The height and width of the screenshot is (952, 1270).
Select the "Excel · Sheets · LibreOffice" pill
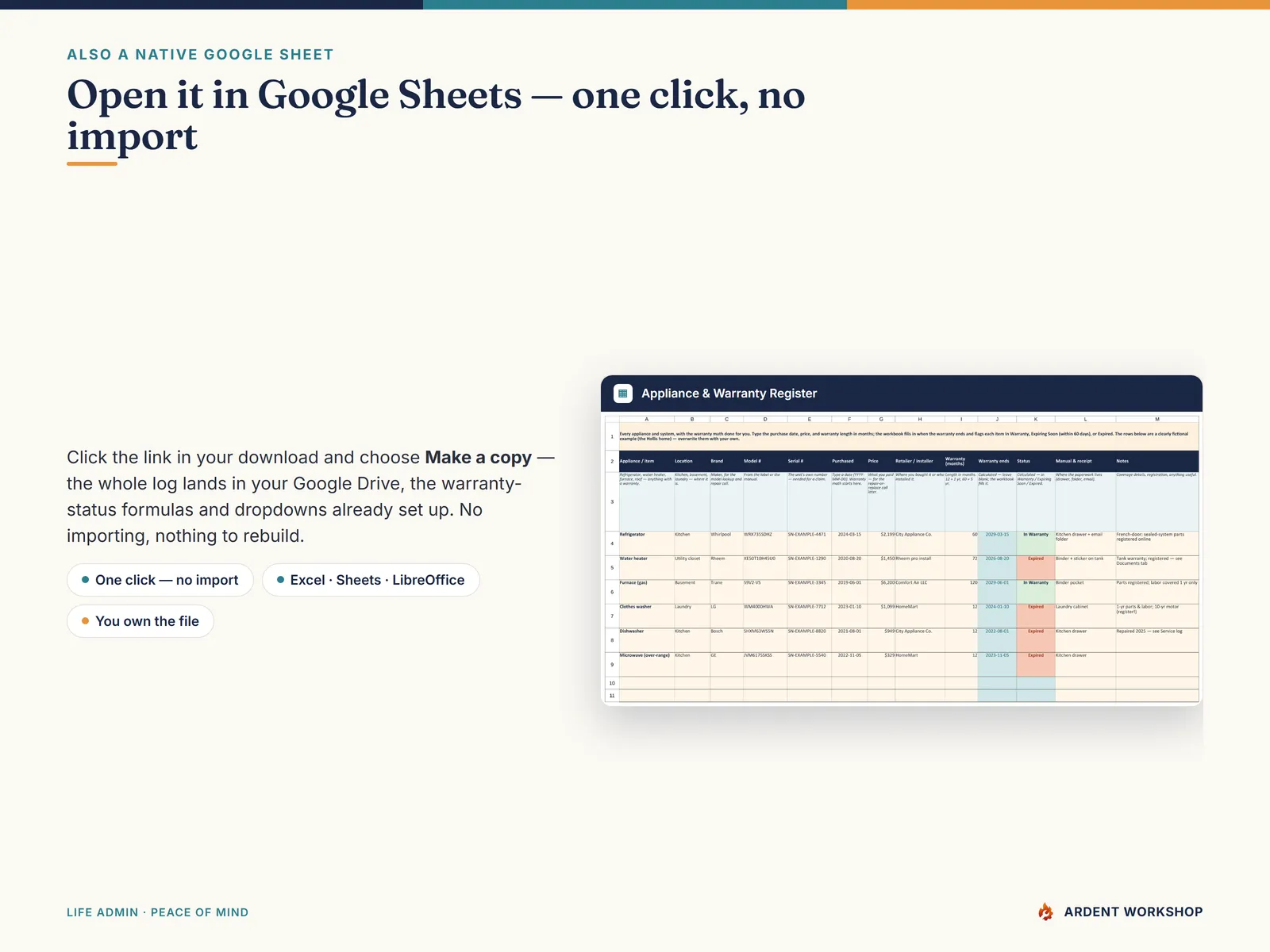(371, 580)
